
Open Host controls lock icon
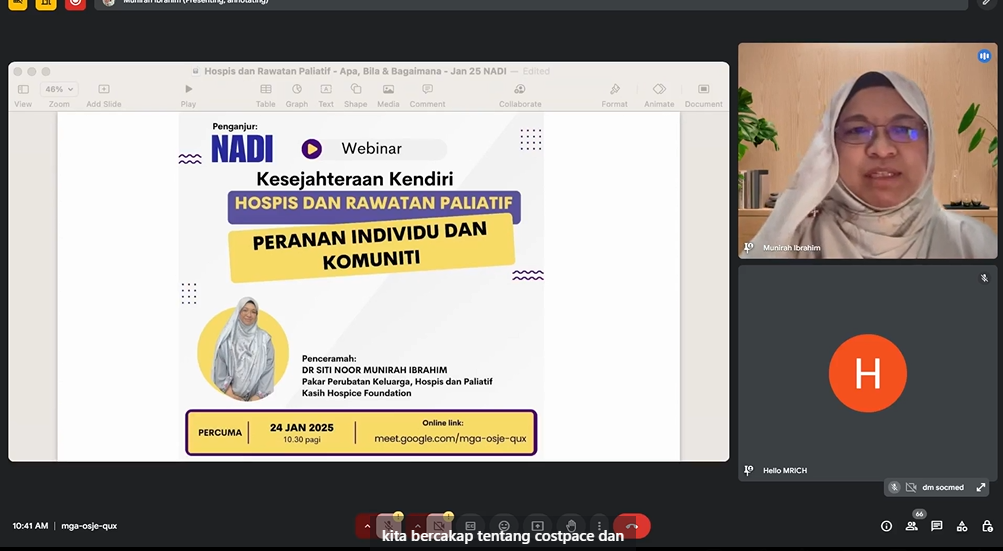(x=987, y=526)
